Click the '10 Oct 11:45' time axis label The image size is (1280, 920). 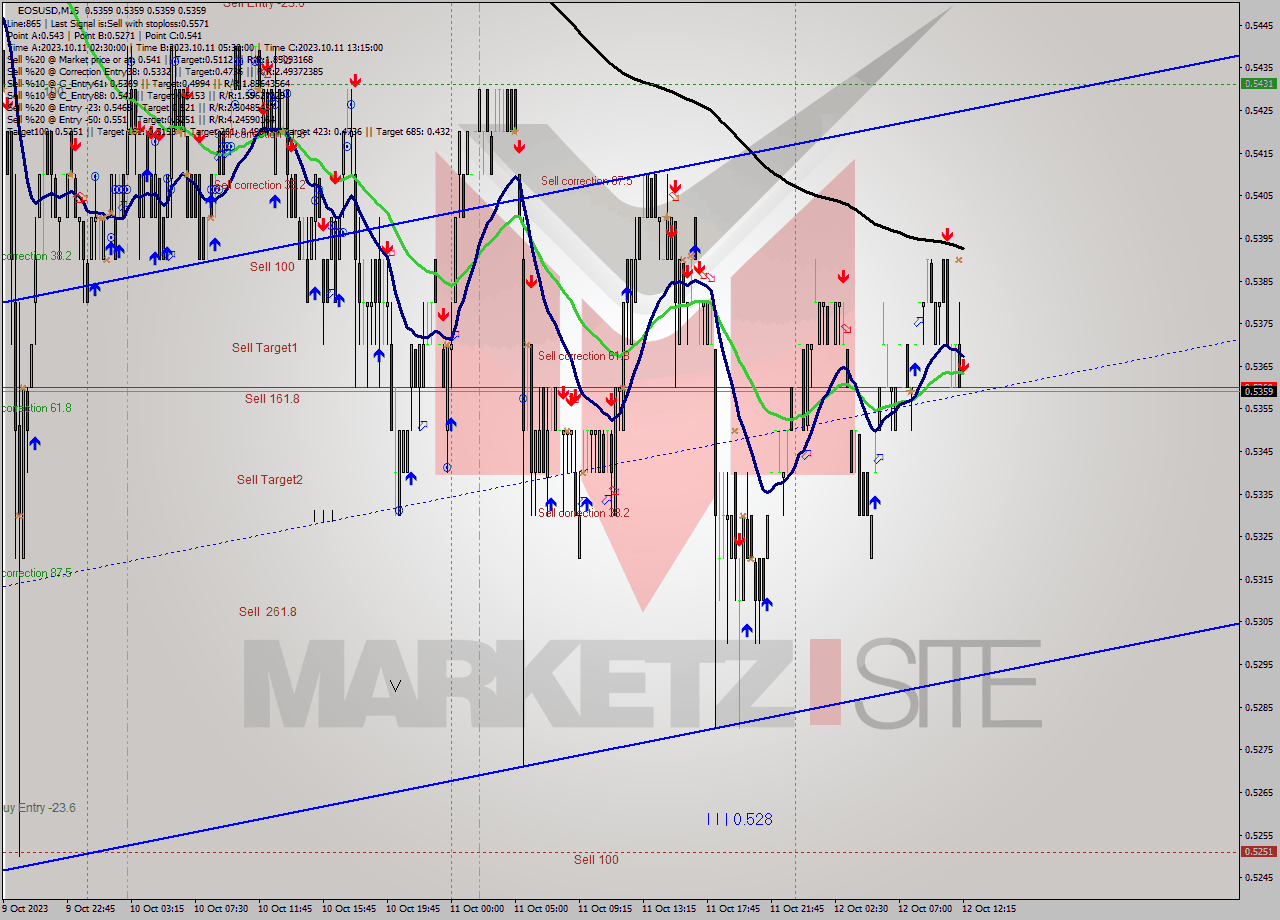coord(284,909)
